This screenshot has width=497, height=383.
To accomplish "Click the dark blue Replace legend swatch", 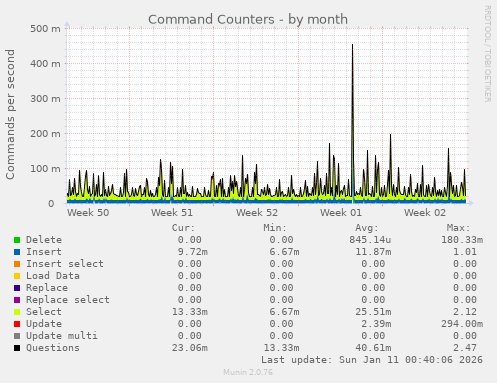I will pyautogui.click(x=17, y=288).
